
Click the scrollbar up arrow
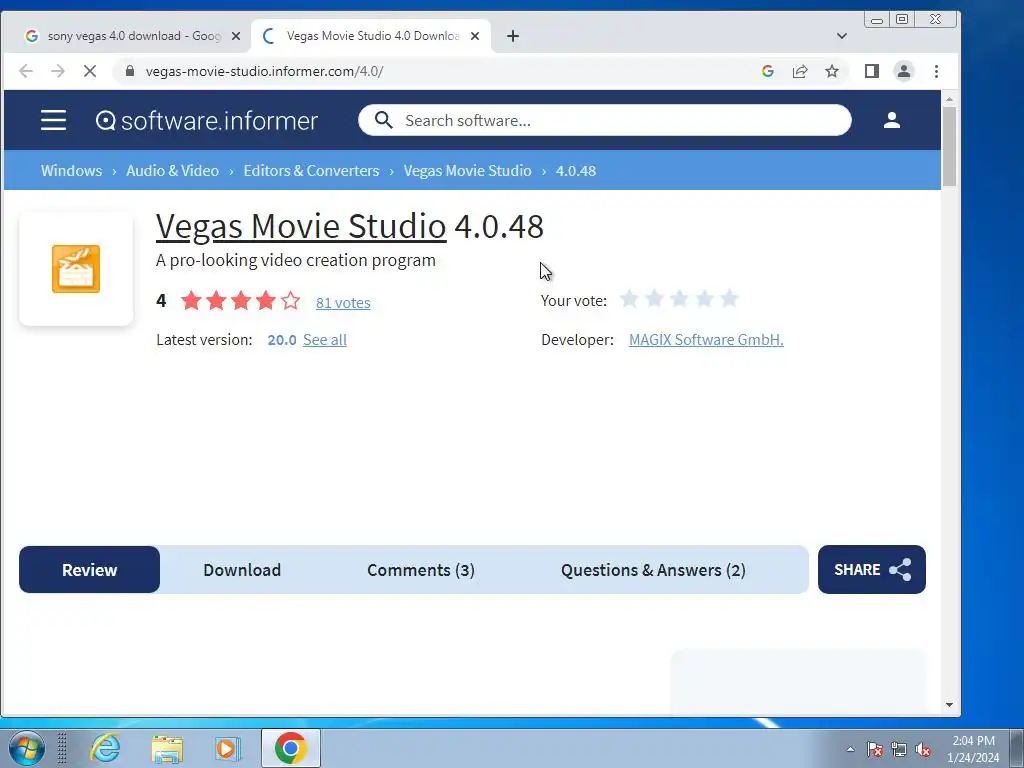[949, 99]
